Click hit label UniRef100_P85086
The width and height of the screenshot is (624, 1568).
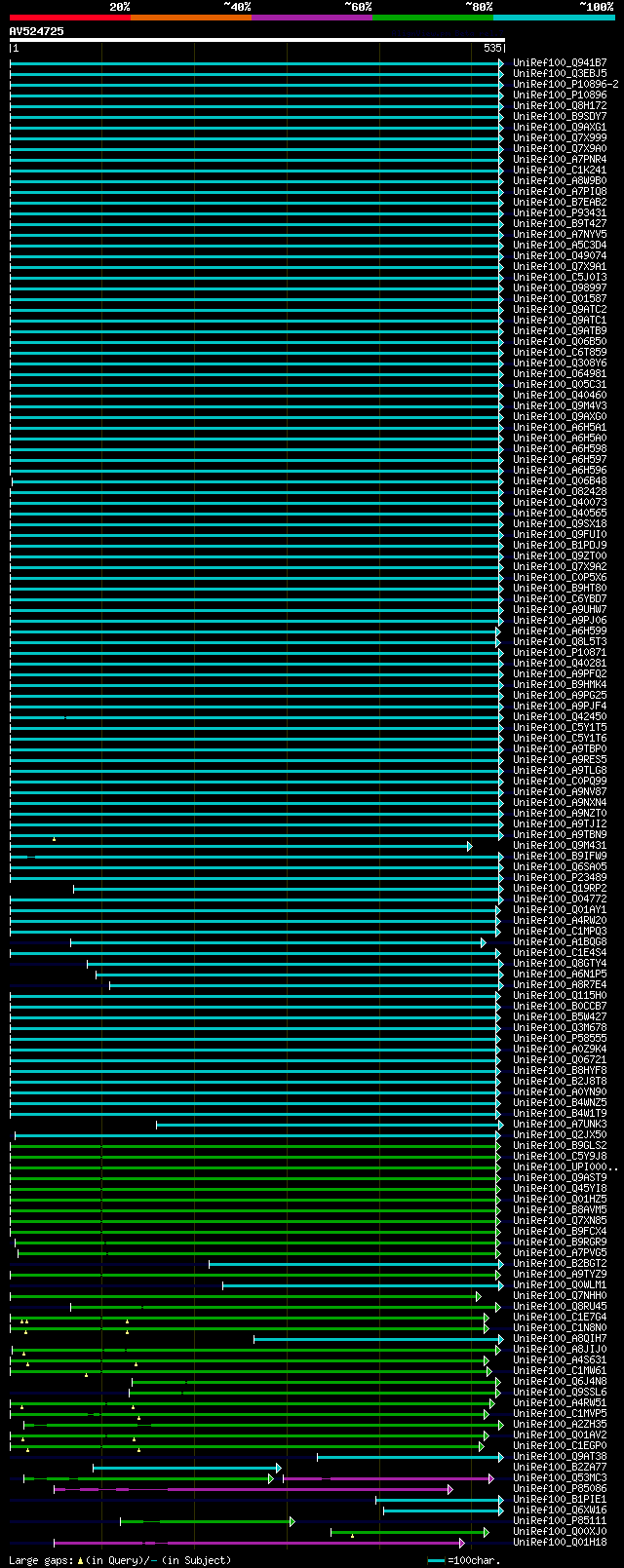(560, 1488)
